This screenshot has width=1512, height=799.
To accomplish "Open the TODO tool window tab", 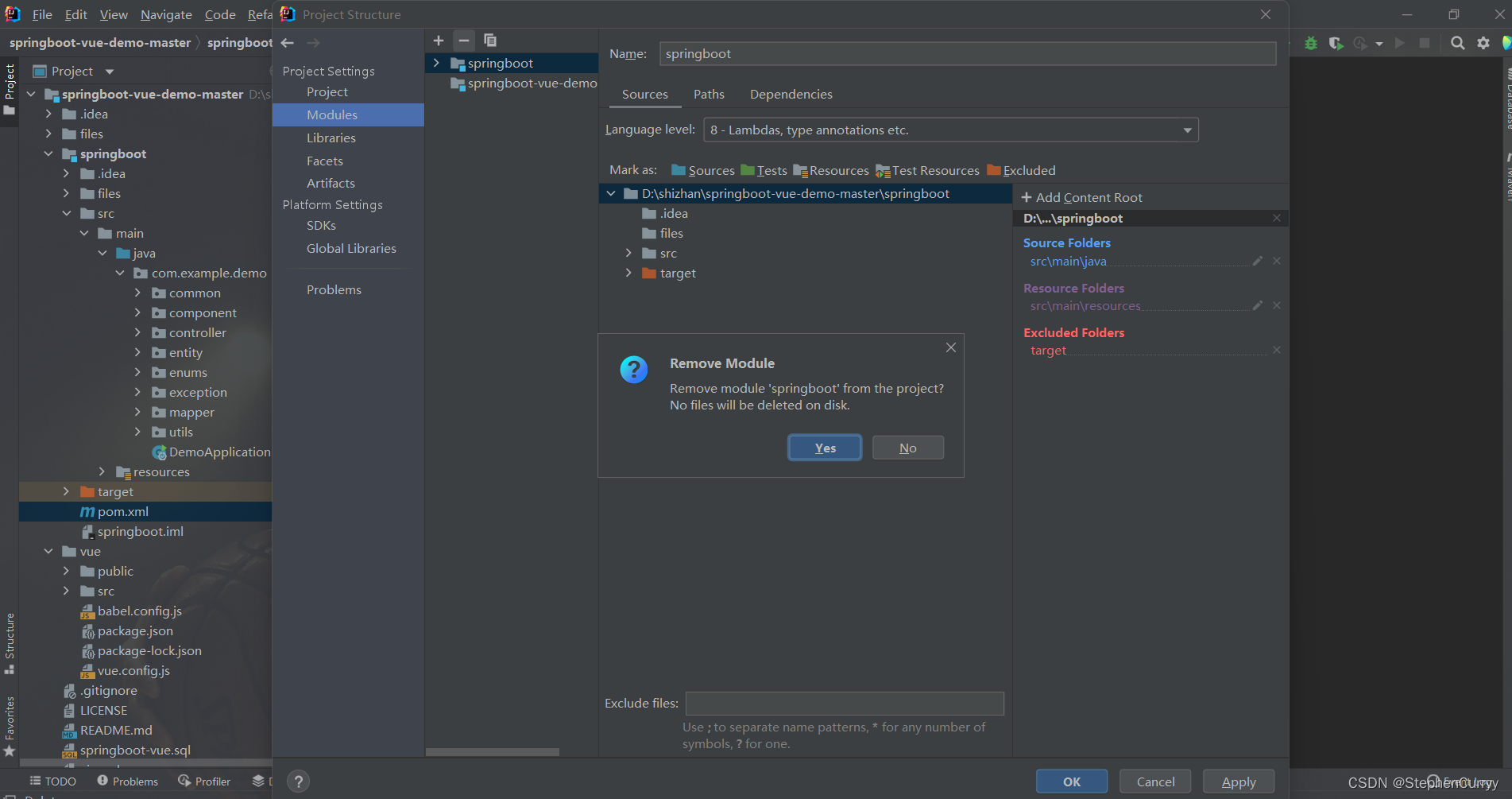I will (x=53, y=782).
